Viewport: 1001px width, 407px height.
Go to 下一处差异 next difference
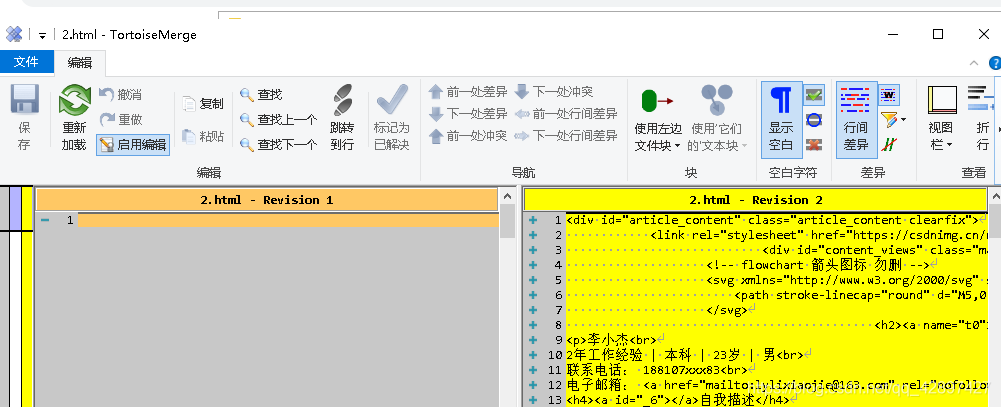468,114
